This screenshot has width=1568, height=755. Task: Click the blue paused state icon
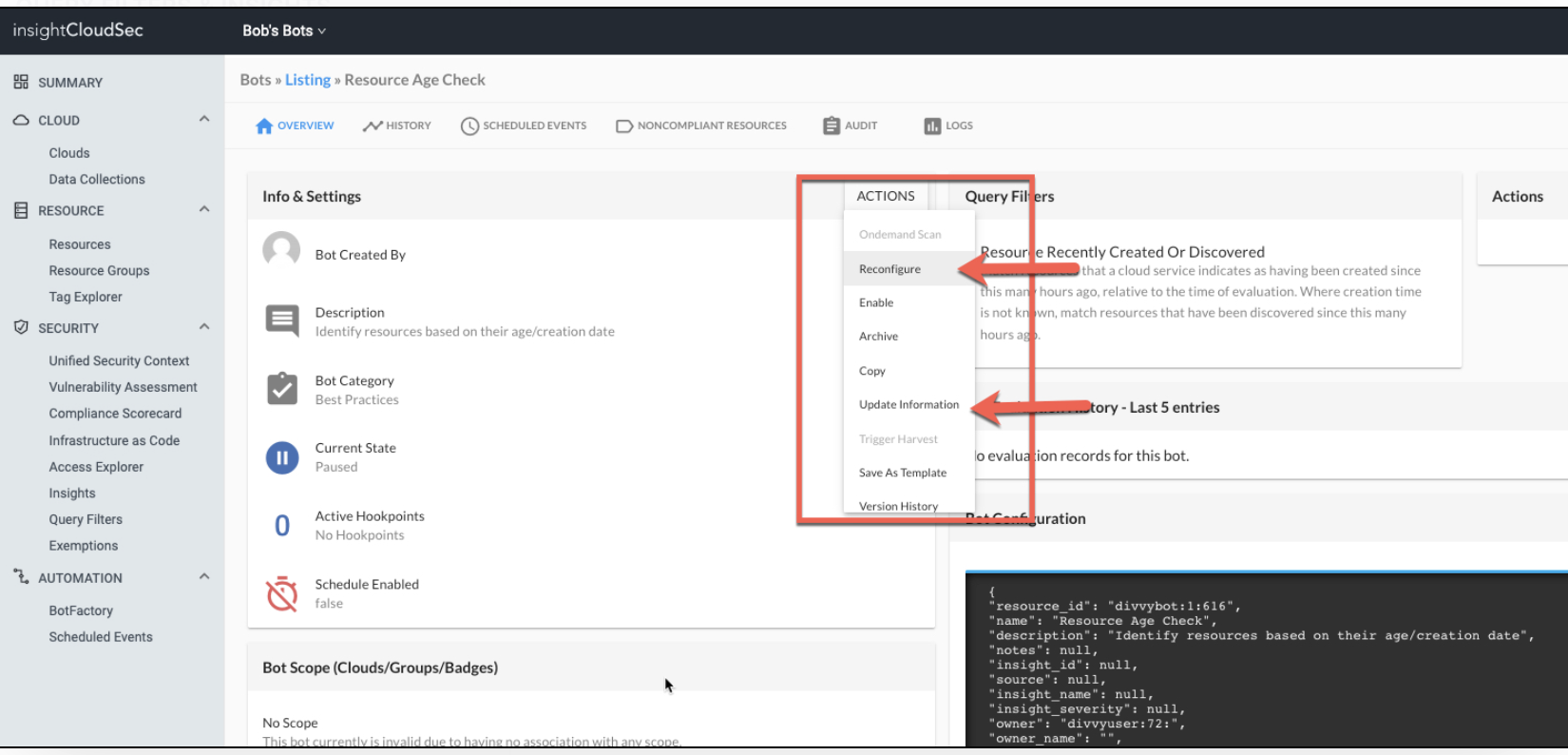(282, 457)
